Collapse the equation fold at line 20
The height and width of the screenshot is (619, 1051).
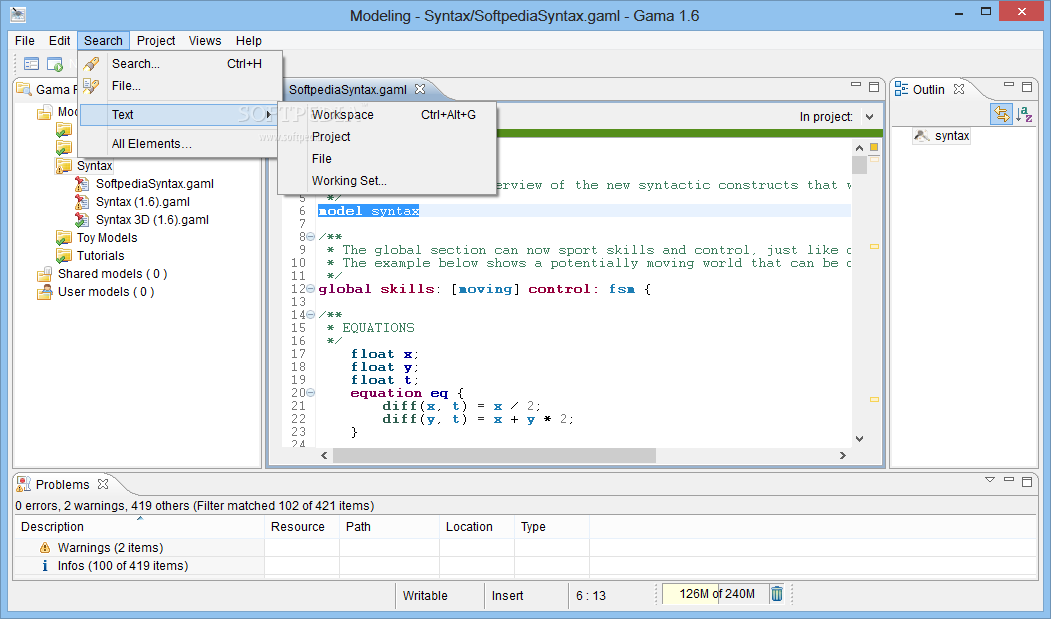tap(310, 393)
